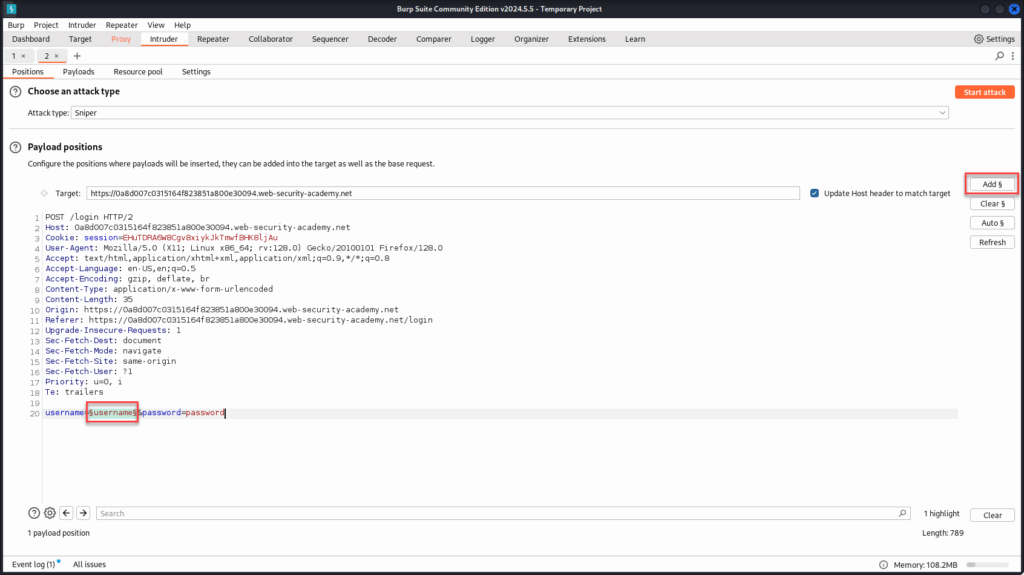The image size is (1024, 575).
Task: Click the target field indicator icon
Action: [44, 193]
